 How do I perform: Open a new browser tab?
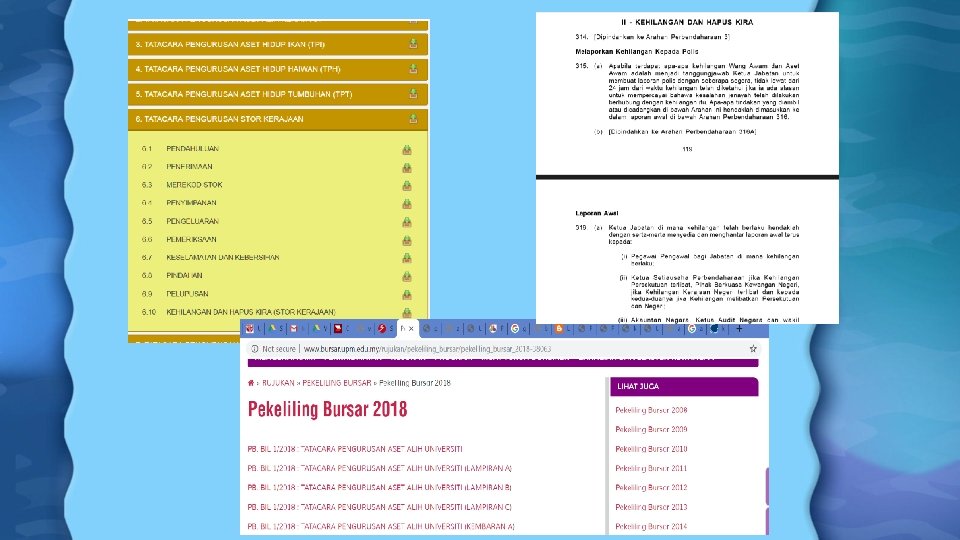point(739,329)
